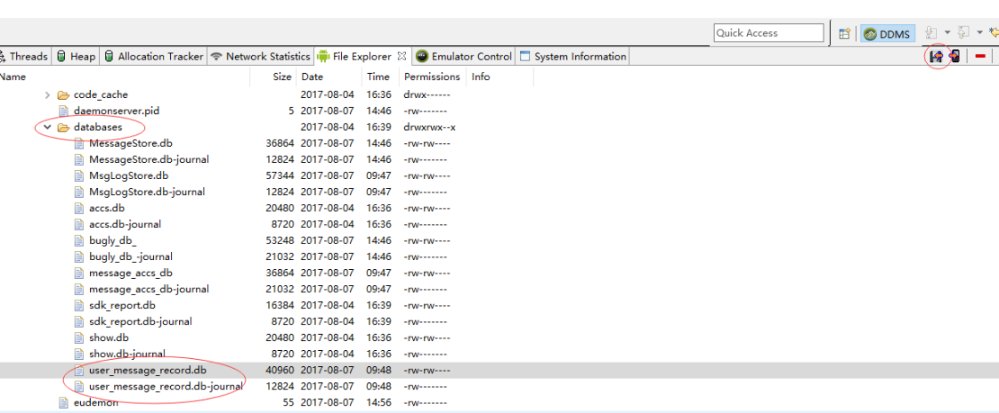
Task: Click the drwx------ permissions of code_cache
Action: [x=427, y=95]
